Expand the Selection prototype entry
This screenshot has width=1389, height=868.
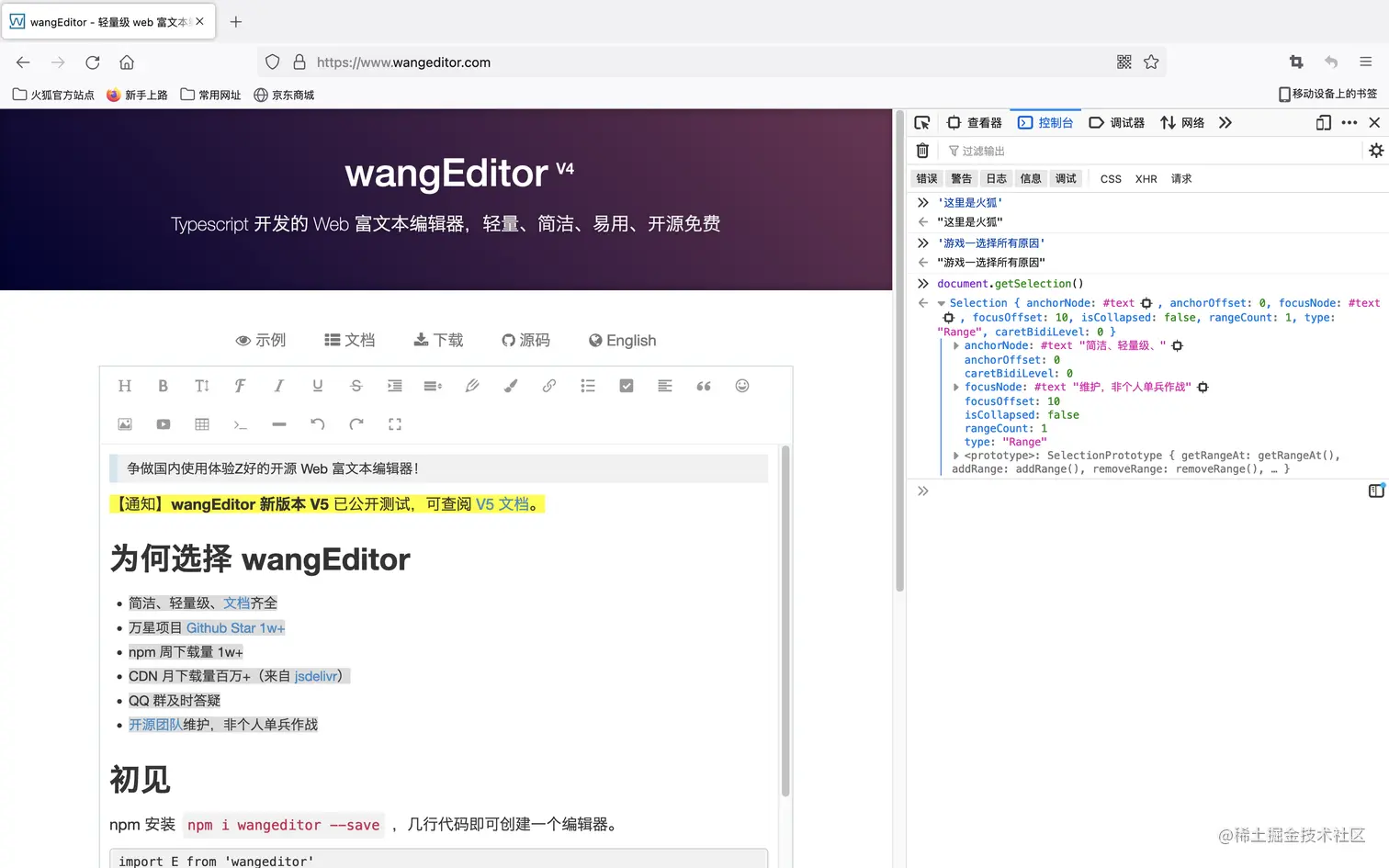954,455
